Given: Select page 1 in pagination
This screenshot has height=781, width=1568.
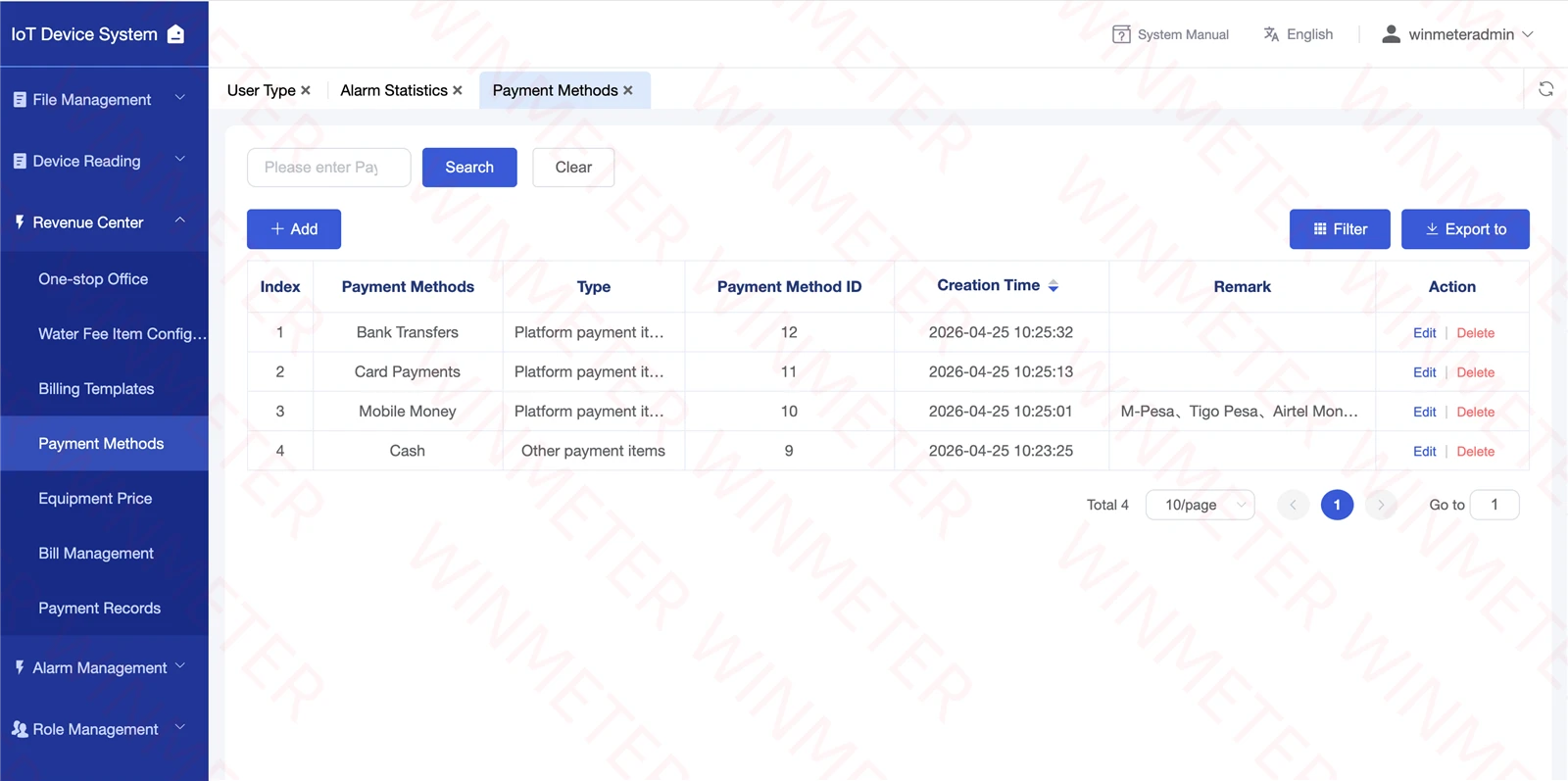Looking at the screenshot, I should pos(1337,505).
